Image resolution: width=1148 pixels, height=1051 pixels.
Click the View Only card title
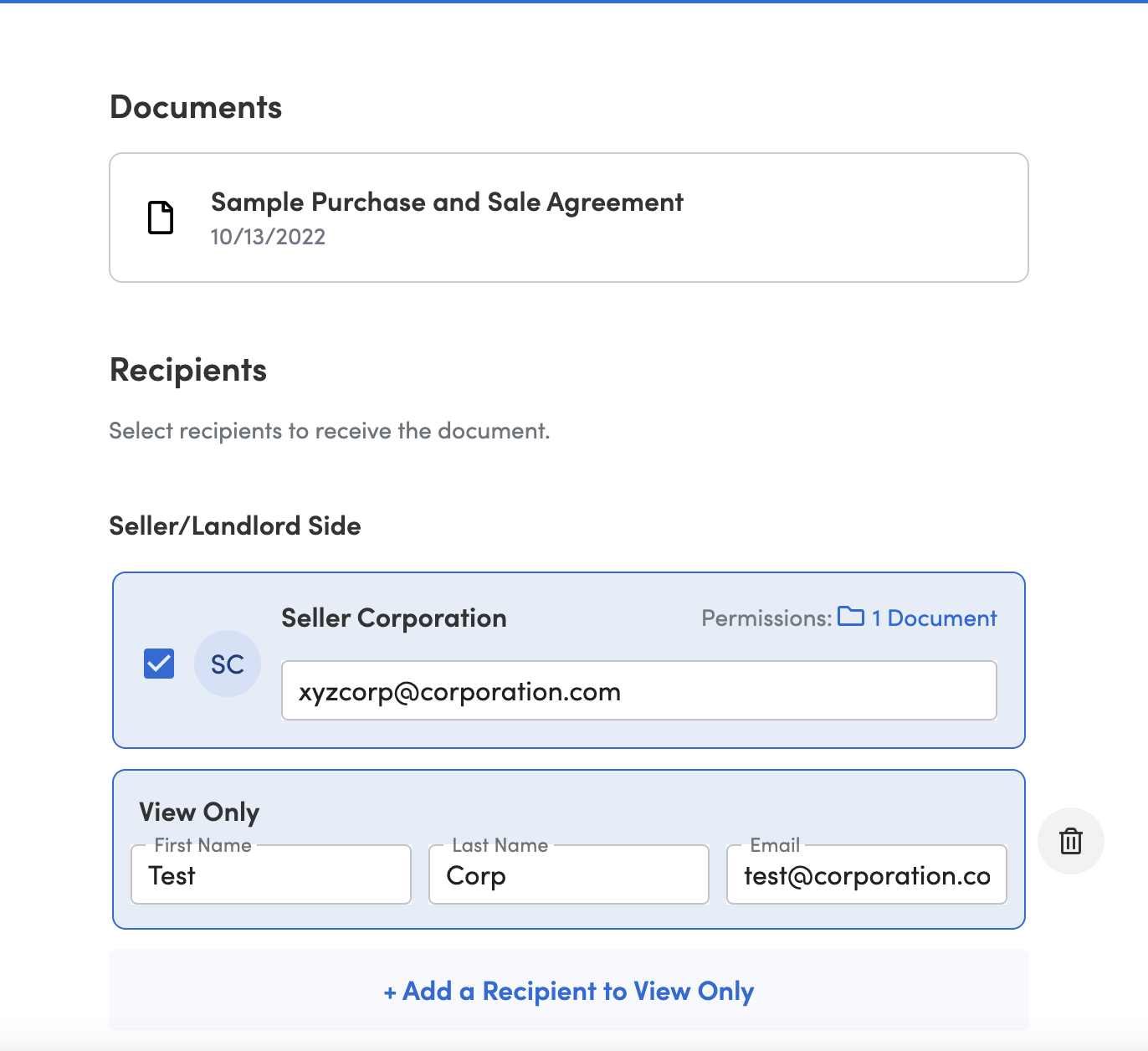[x=199, y=813]
